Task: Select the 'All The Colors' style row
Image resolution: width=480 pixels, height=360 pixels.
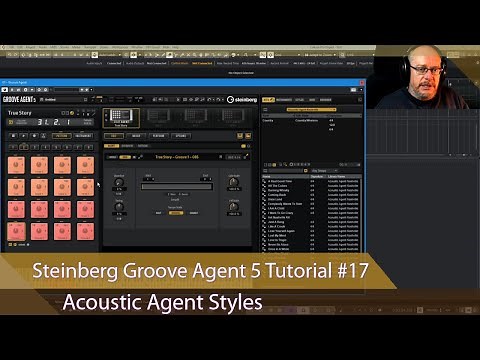Action: [x=310, y=186]
